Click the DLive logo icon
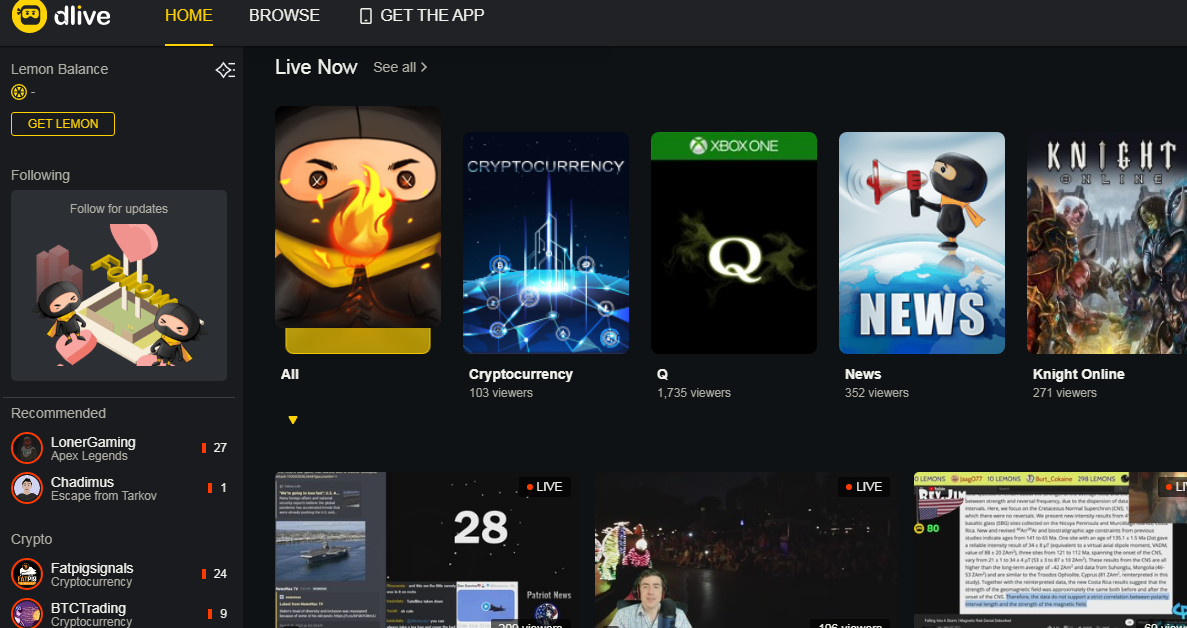 [30, 17]
